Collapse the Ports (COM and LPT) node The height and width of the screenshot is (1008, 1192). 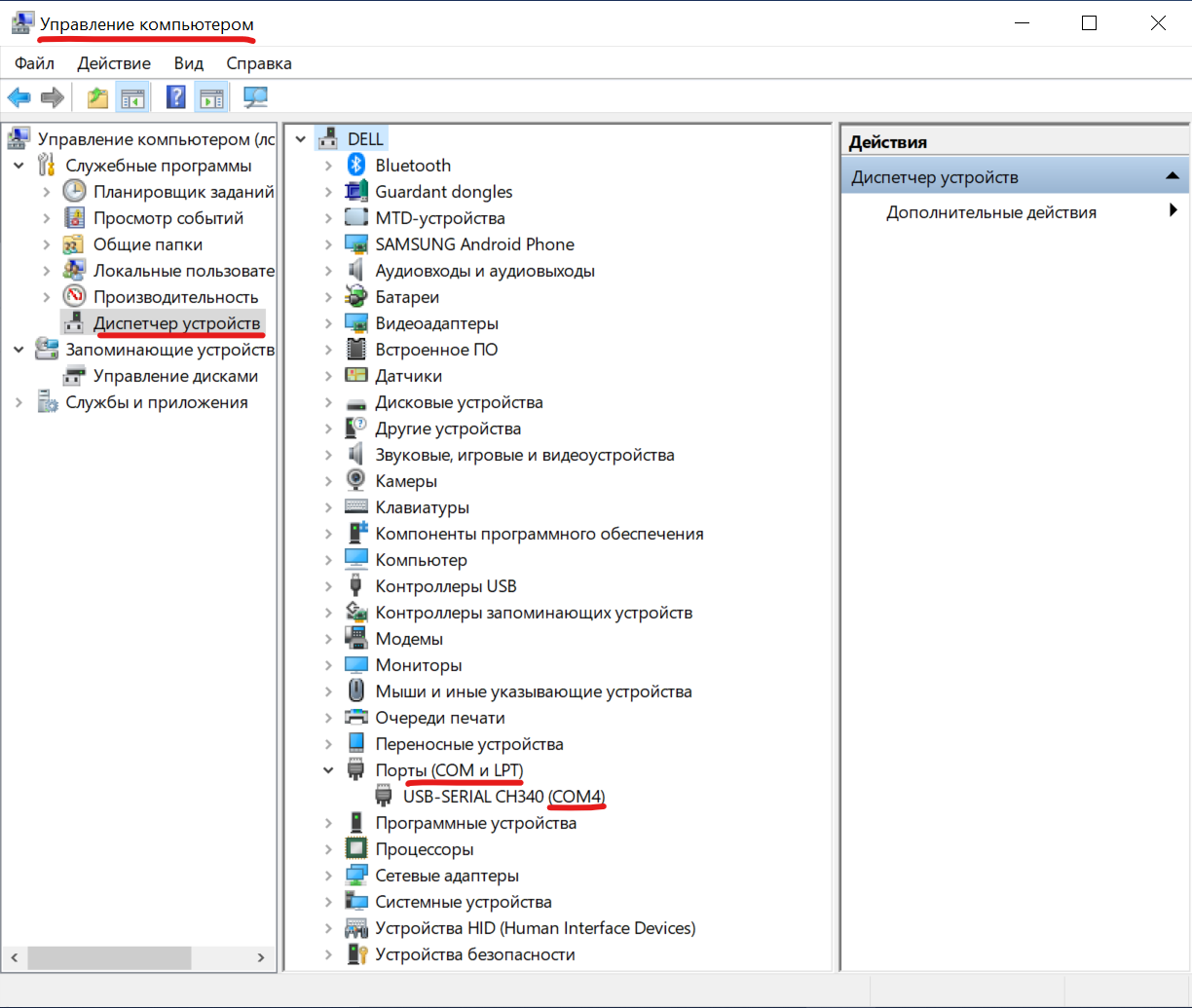tap(328, 770)
